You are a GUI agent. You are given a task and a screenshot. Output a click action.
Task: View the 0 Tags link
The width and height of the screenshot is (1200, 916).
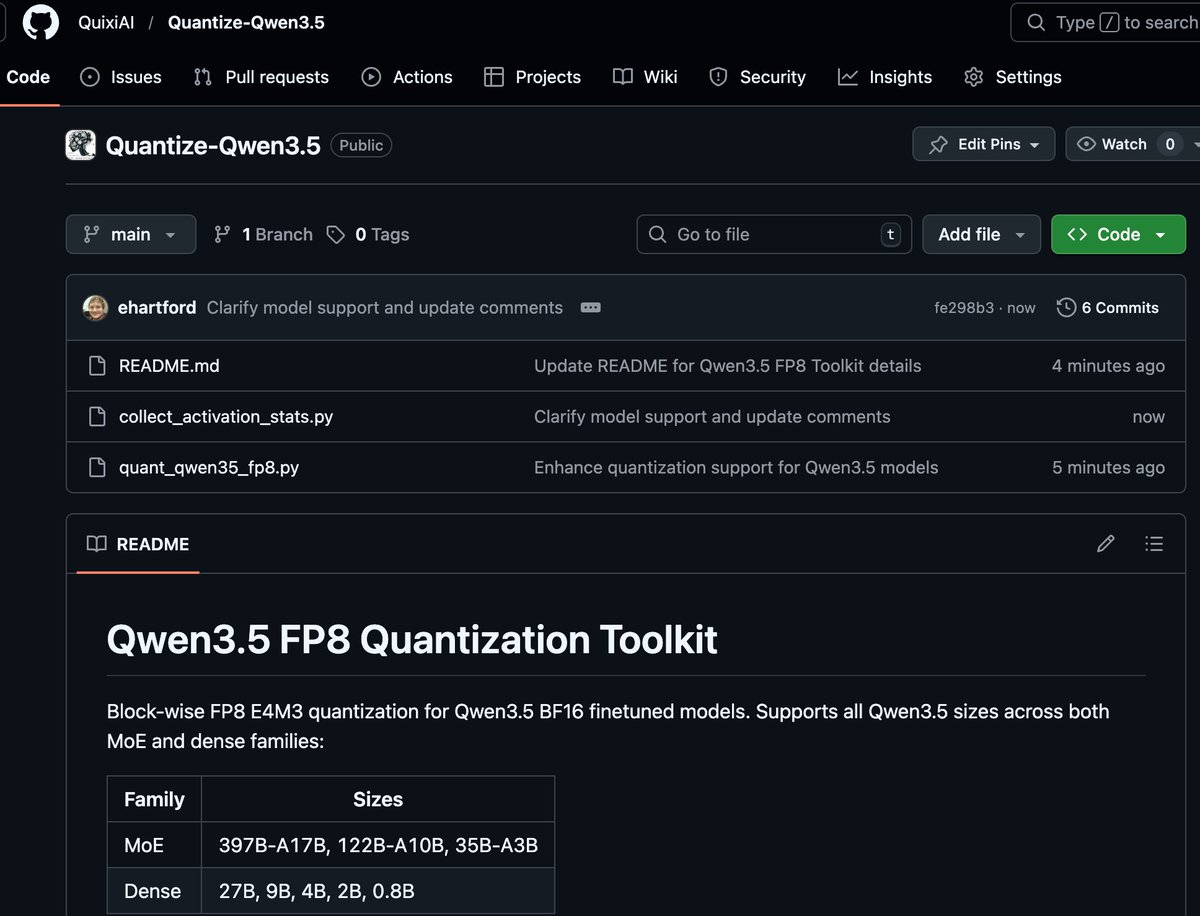(x=368, y=234)
